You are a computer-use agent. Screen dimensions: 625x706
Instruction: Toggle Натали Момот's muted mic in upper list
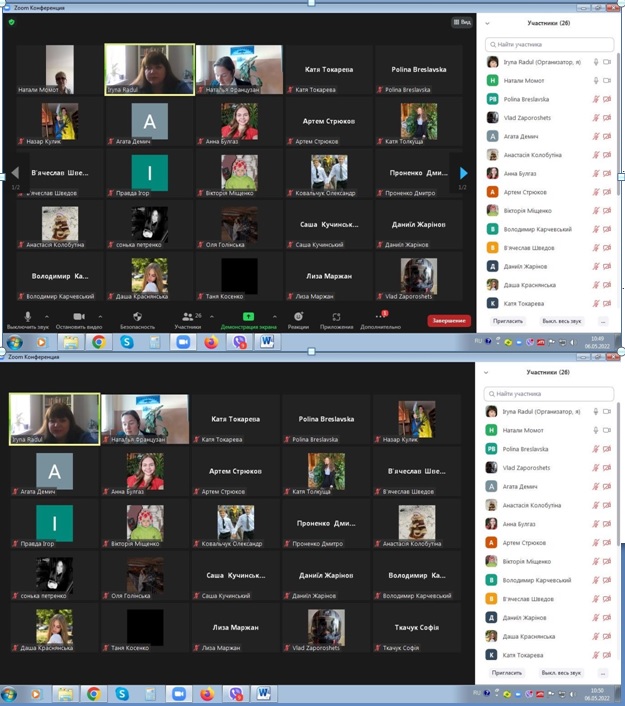[x=596, y=81]
